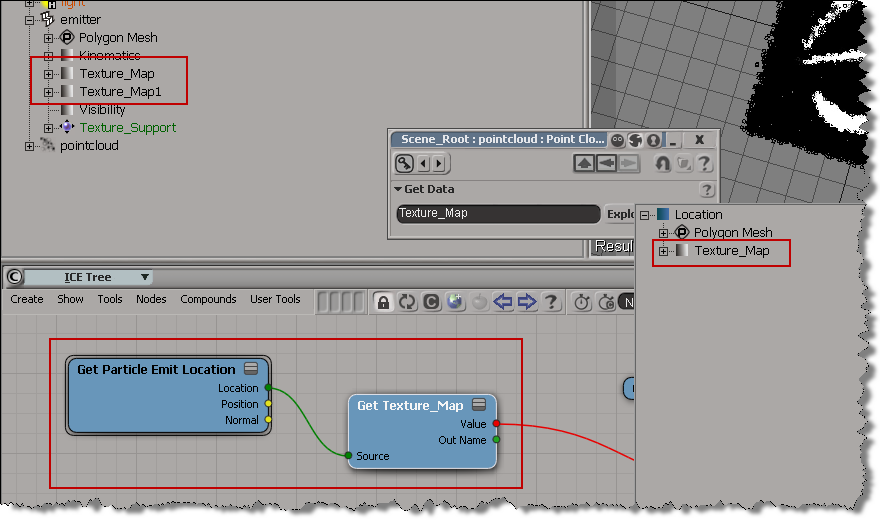Collapse the Get Data section
The image size is (880, 520).
coord(398,189)
